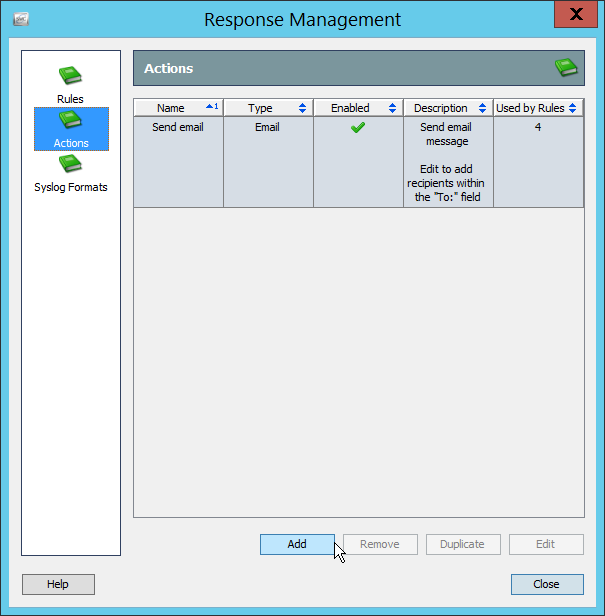605x616 pixels.
Task: Sort by the Used by Rules column
Action: pyautogui.click(x=530, y=108)
